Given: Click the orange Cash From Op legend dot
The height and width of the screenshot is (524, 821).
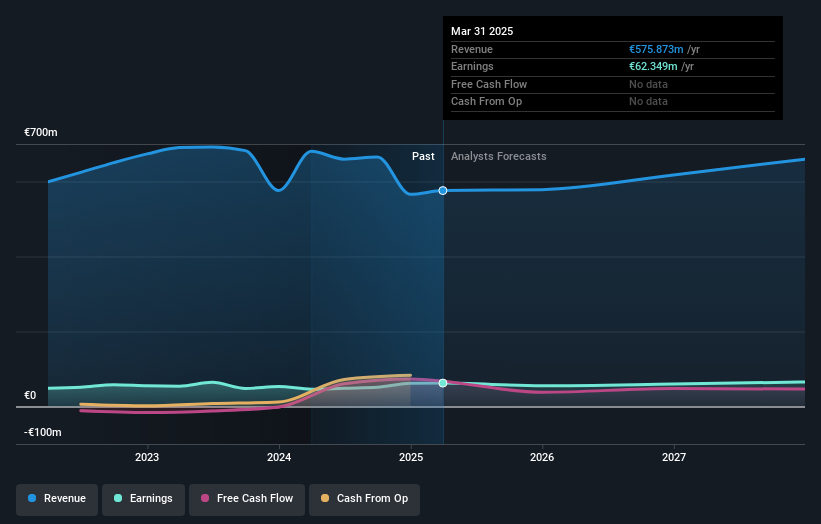Looking at the screenshot, I should point(325,498).
